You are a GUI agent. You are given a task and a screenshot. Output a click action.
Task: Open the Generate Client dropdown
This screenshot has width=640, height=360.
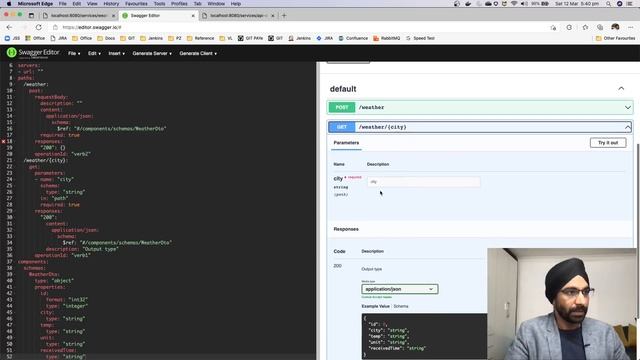point(198,53)
